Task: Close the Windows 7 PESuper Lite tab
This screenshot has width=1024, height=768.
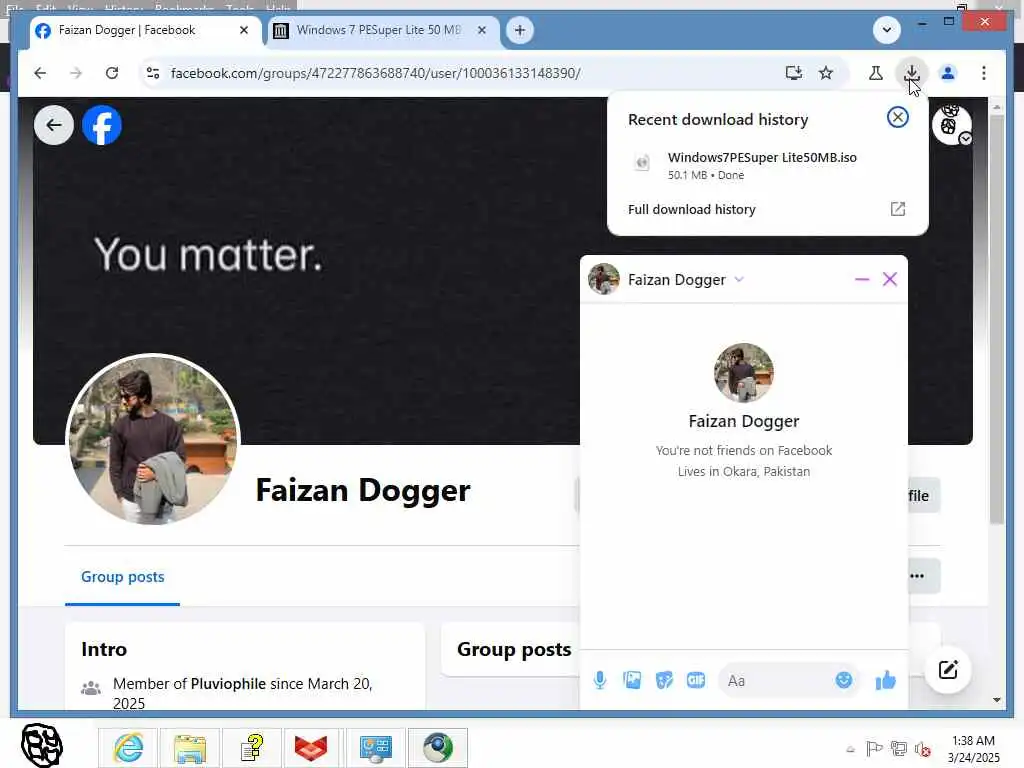Action: point(481,30)
